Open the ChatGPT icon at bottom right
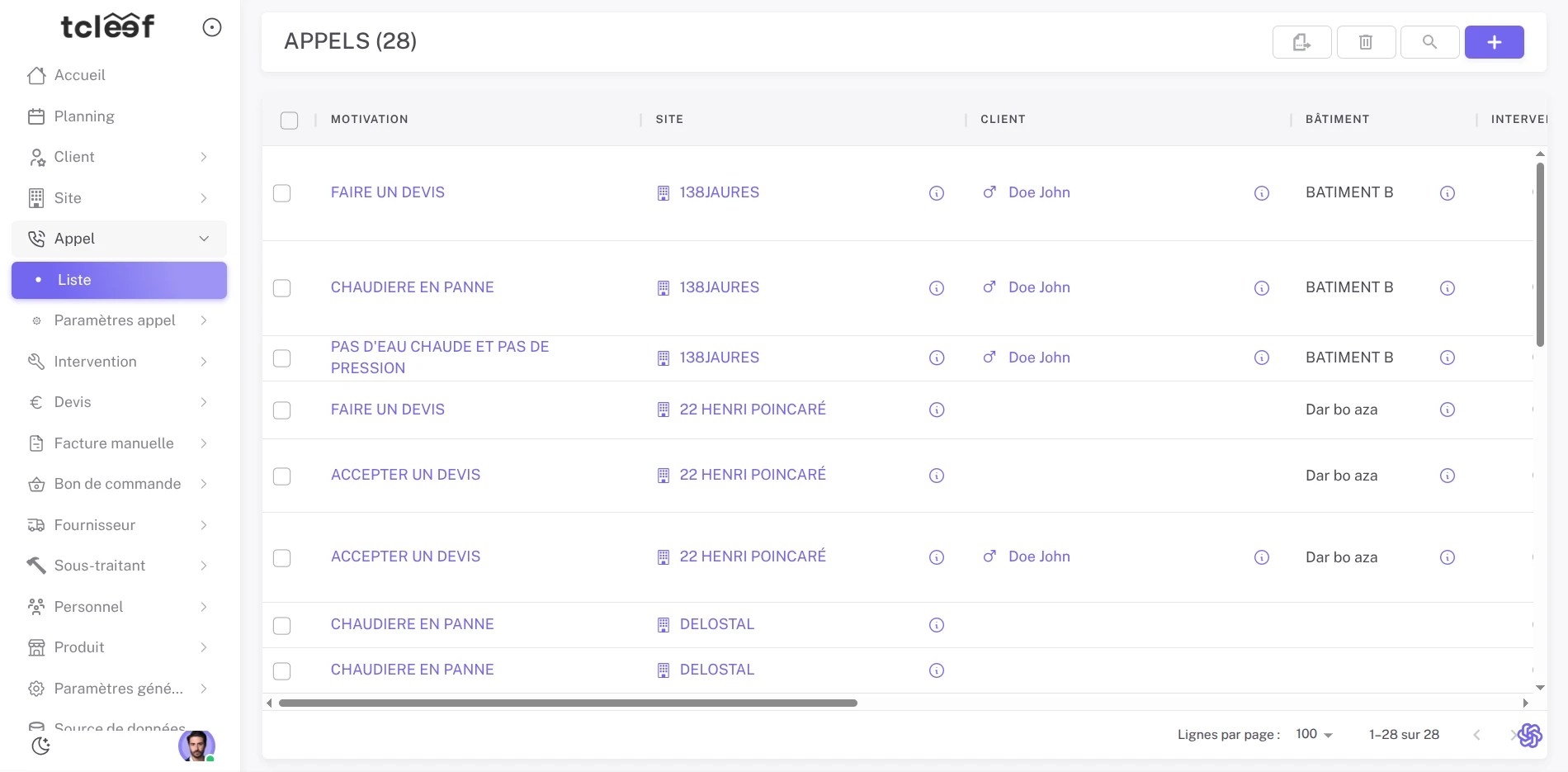Screen dimensions: 1568x772 pyautogui.click(x=1530, y=735)
